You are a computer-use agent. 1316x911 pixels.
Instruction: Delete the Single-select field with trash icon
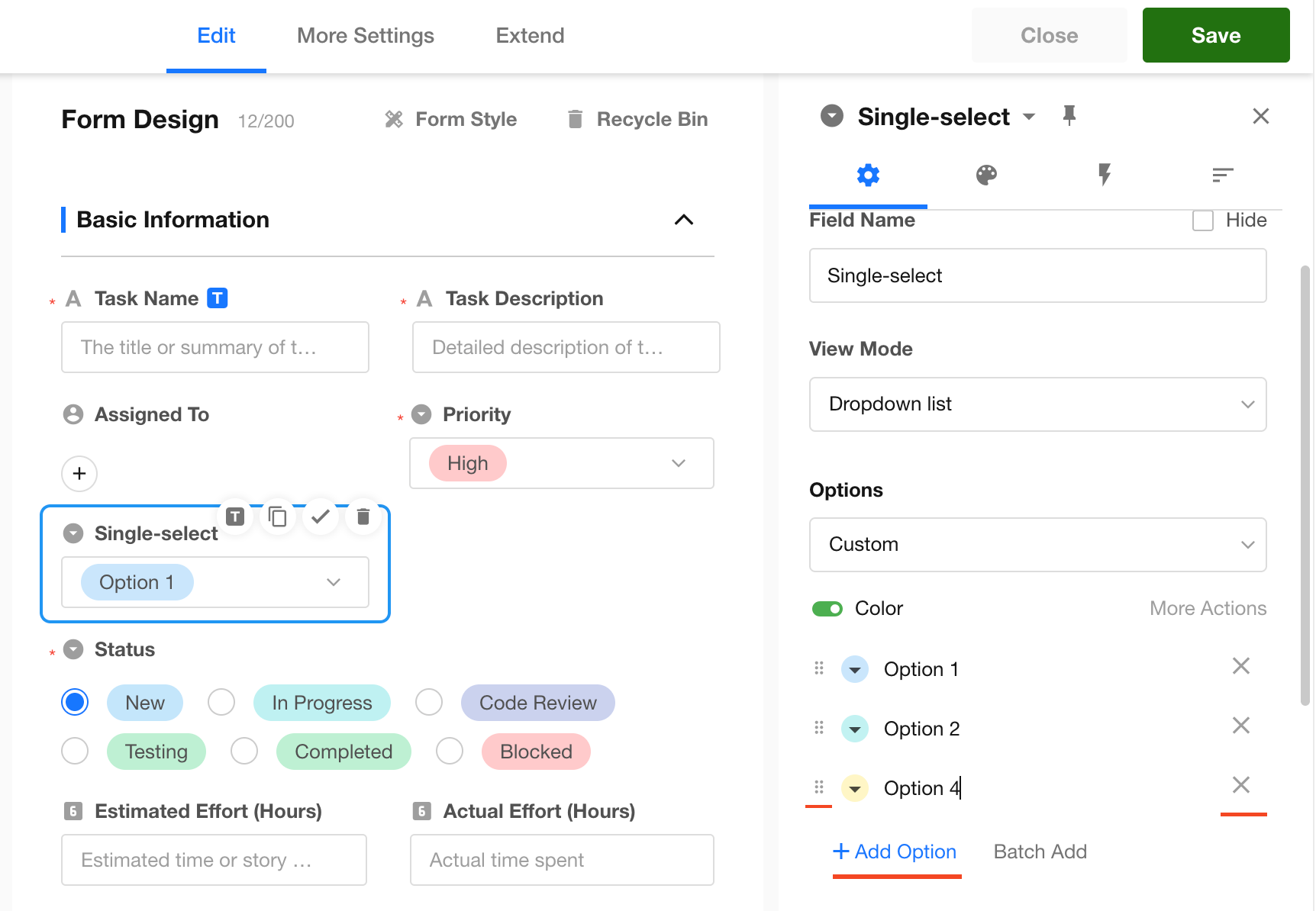click(x=363, y=517)
